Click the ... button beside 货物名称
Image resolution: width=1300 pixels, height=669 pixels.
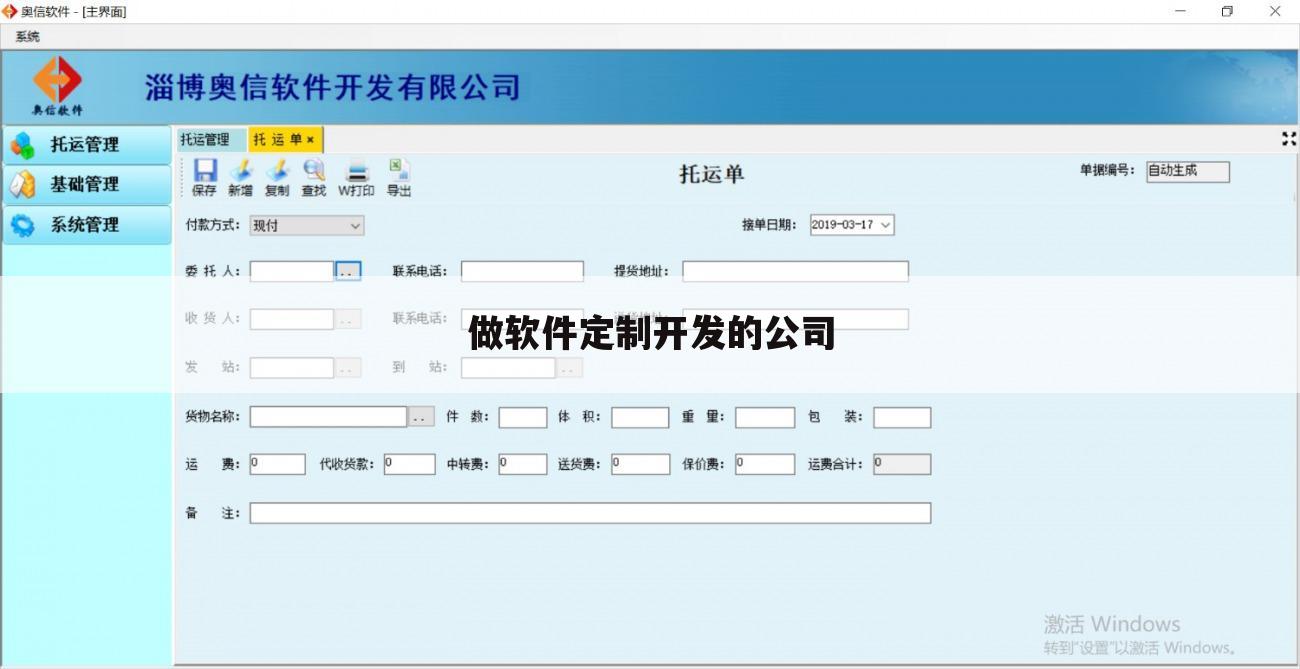(419, 417)
